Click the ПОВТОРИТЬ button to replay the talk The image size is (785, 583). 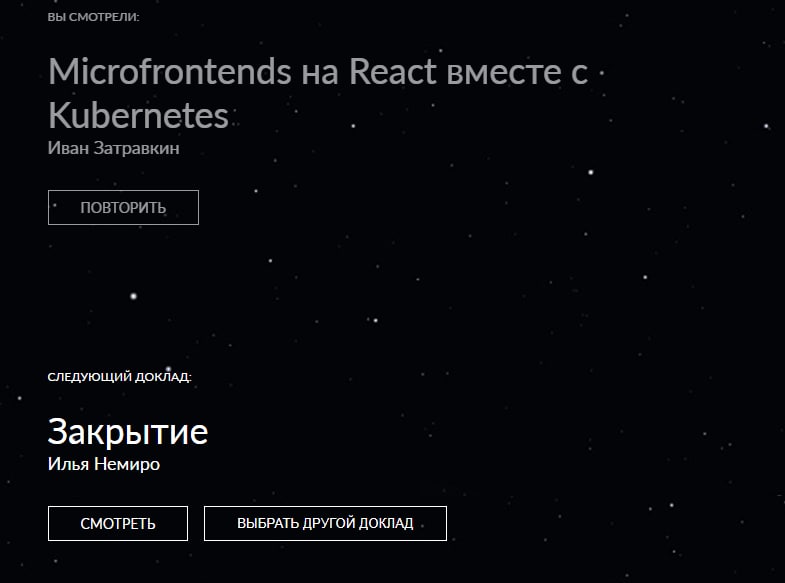tap(123, 208)
